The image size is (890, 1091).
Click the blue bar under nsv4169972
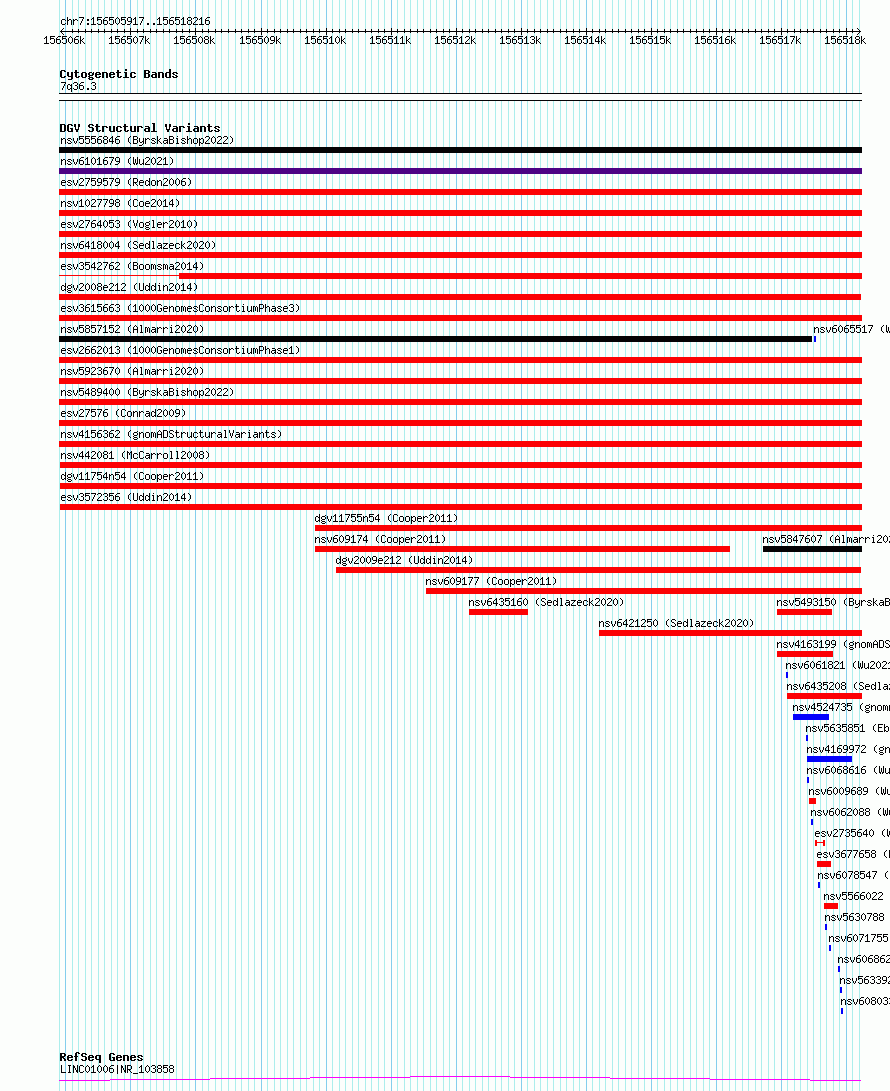(829, 759)
